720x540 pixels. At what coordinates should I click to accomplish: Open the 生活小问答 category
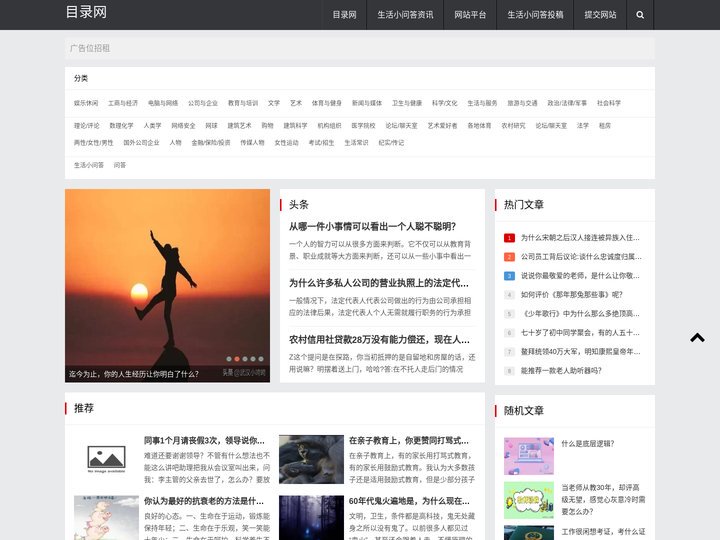89,165
